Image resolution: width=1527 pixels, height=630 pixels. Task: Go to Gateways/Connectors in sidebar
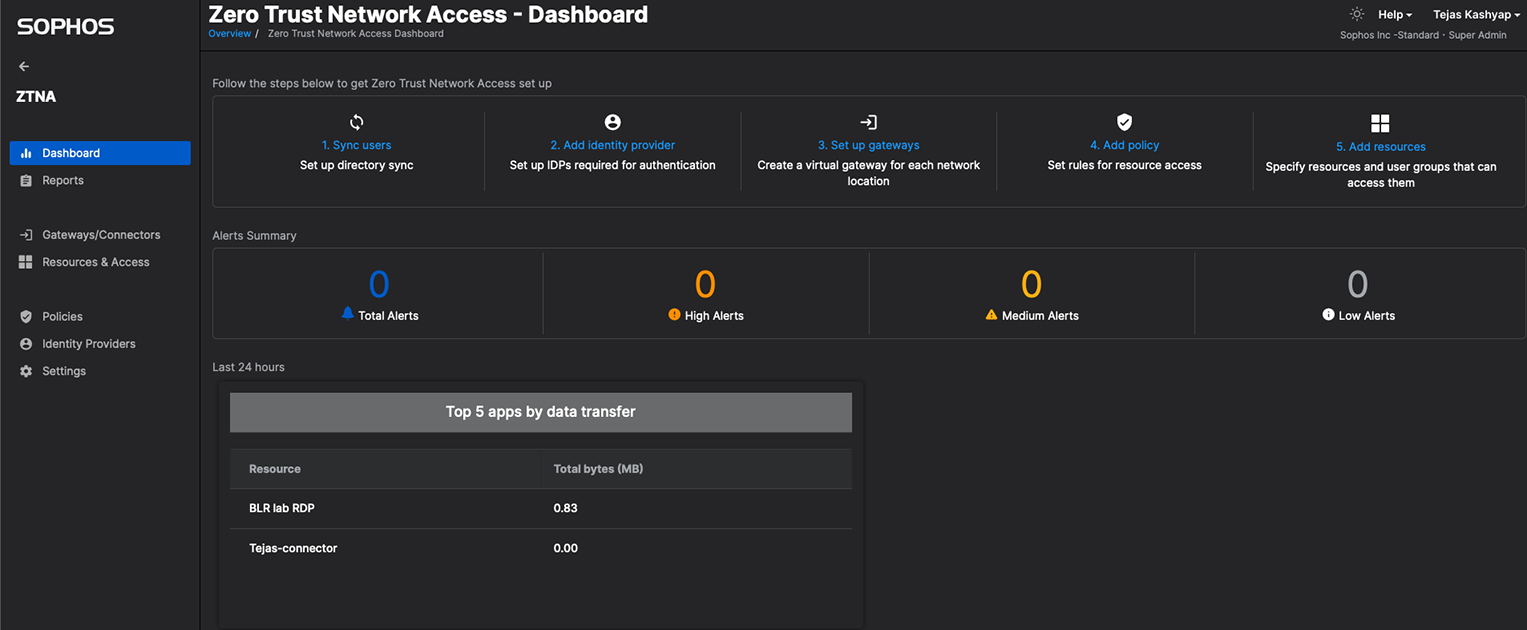click(101, 235)
